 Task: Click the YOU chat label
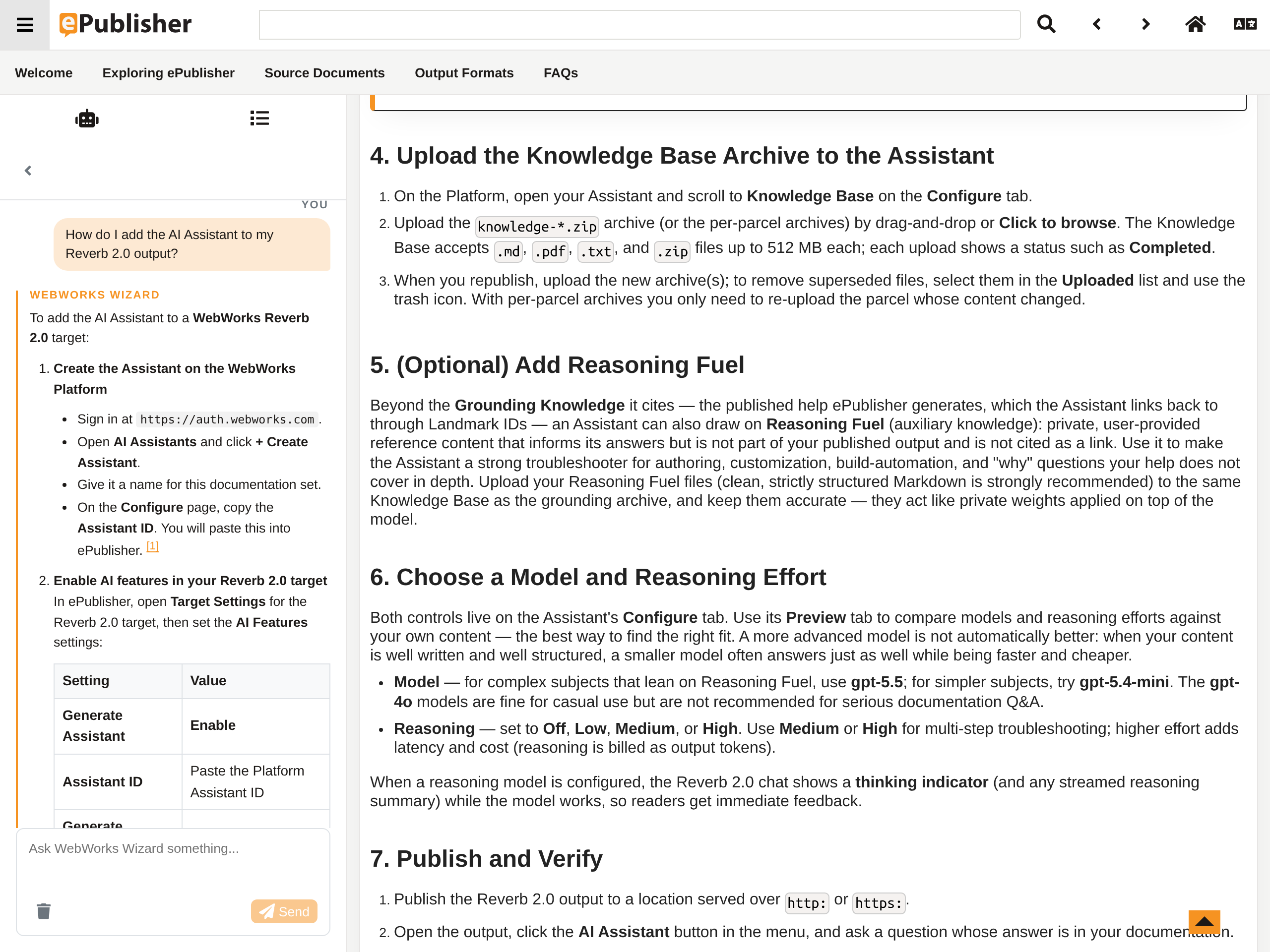pos(315,204)
